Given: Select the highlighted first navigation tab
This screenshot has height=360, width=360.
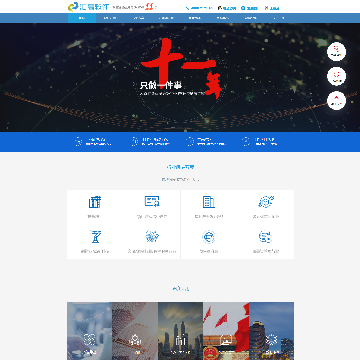Looking at the screenshot, I should click(82, 18).
